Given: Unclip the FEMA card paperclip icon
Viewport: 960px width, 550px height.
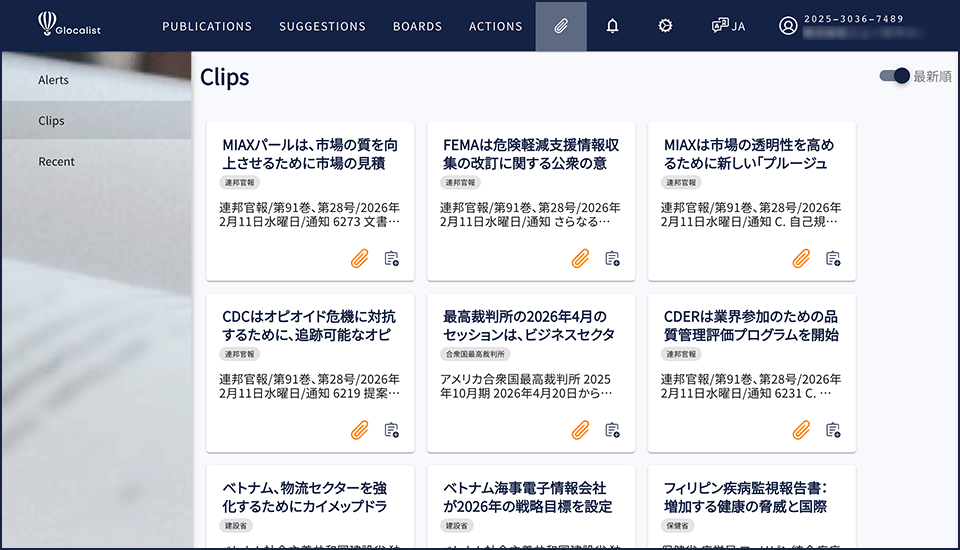Looking at the screenshot, I should (x=580, y=258).
